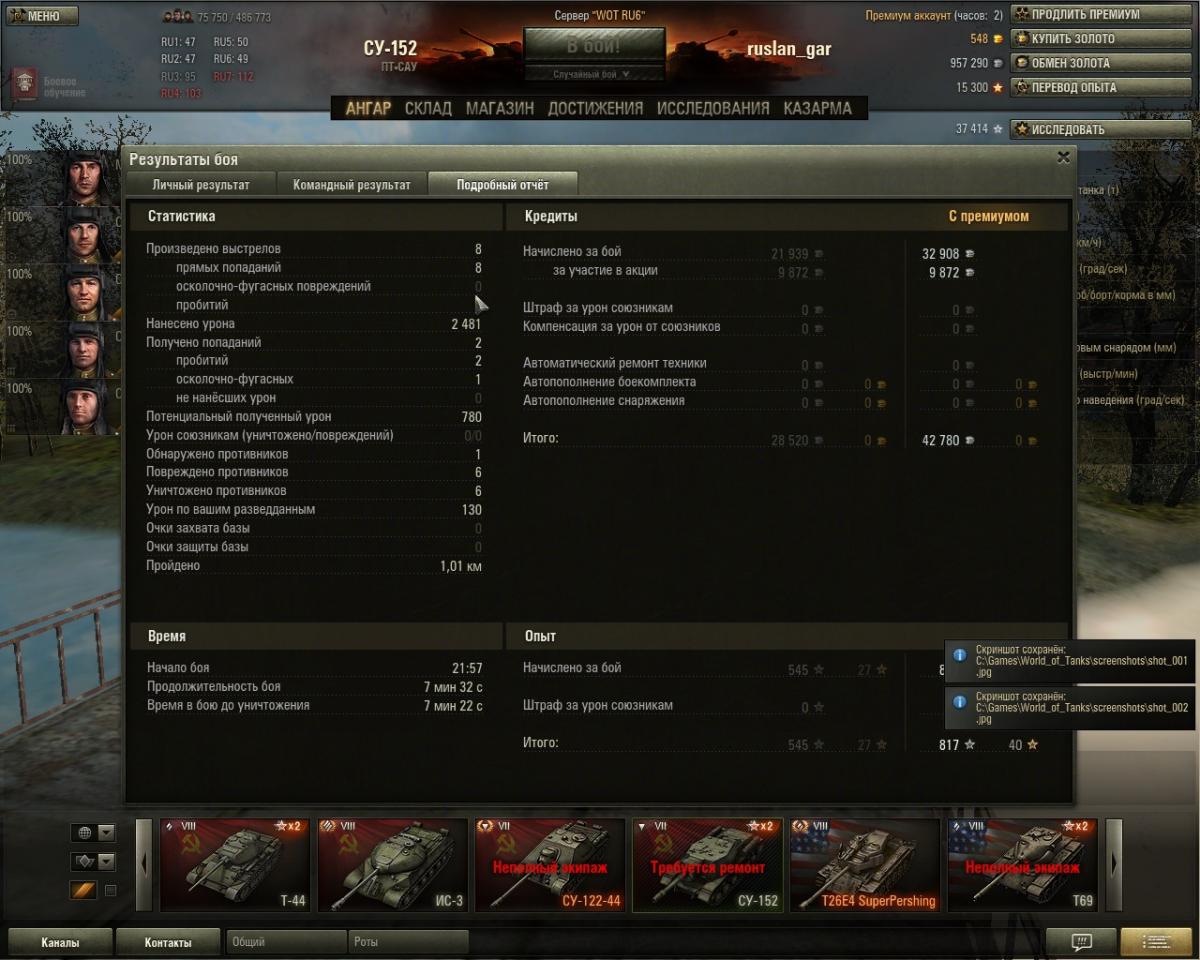This screenshot has height=960, width=1200.
Task: Click the credits icon next to 957 290
Action: pos(998,63)
